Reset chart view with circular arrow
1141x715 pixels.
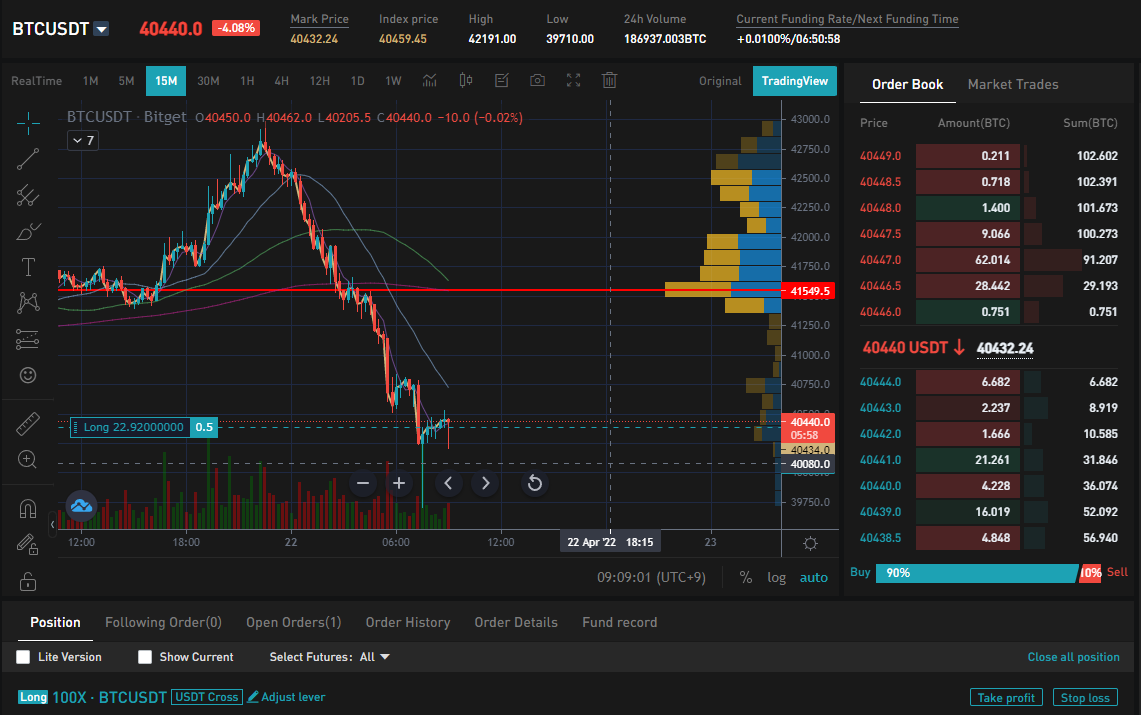(535, 483)
